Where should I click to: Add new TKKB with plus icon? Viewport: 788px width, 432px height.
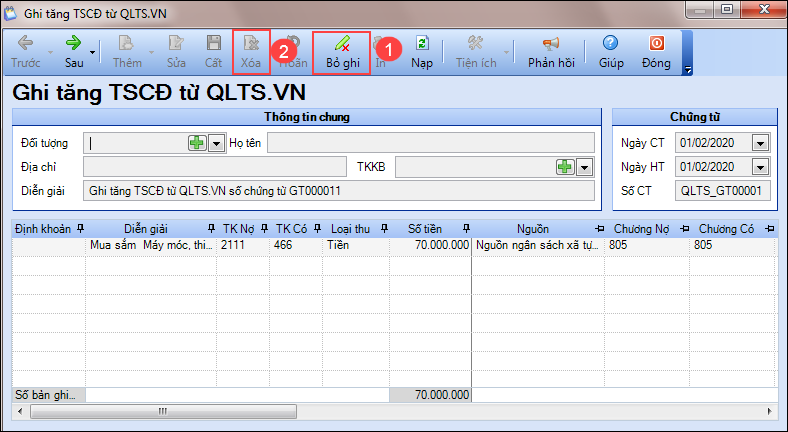click(x=565, y=167)
